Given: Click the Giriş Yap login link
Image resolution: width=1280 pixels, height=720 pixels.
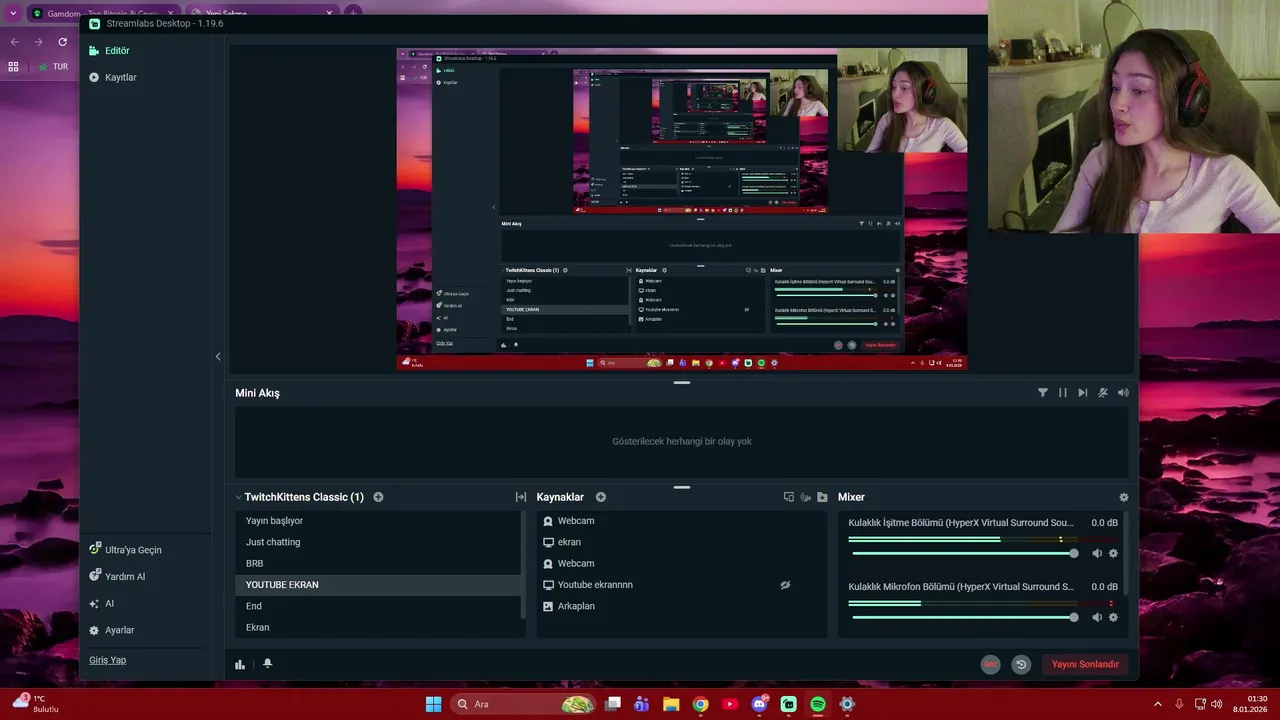Looking at the screenshot, I should [107, 660].
